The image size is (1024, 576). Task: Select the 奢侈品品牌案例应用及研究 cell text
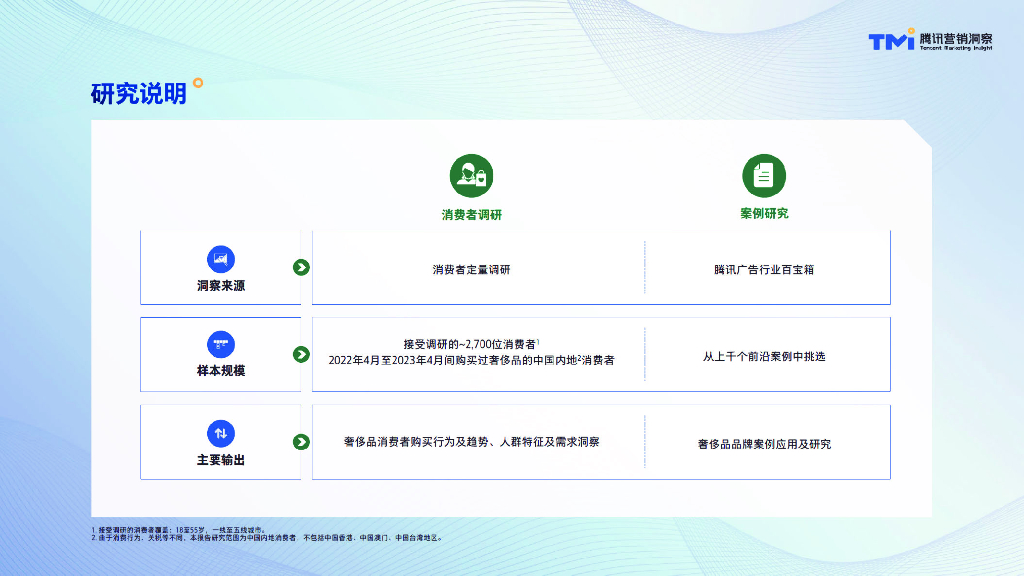point(764,444)
